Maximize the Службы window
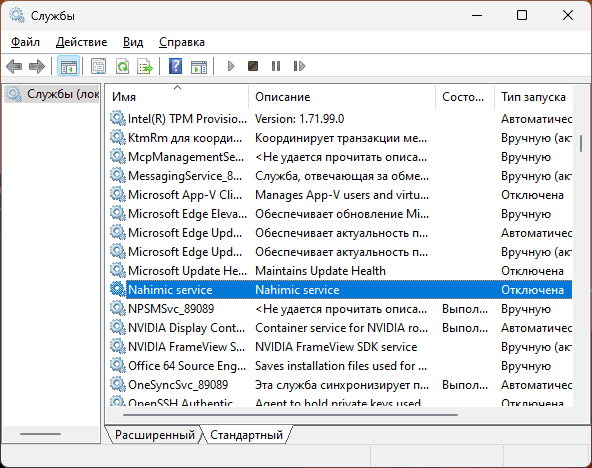592x468 pixels. (x=522, y=15)
